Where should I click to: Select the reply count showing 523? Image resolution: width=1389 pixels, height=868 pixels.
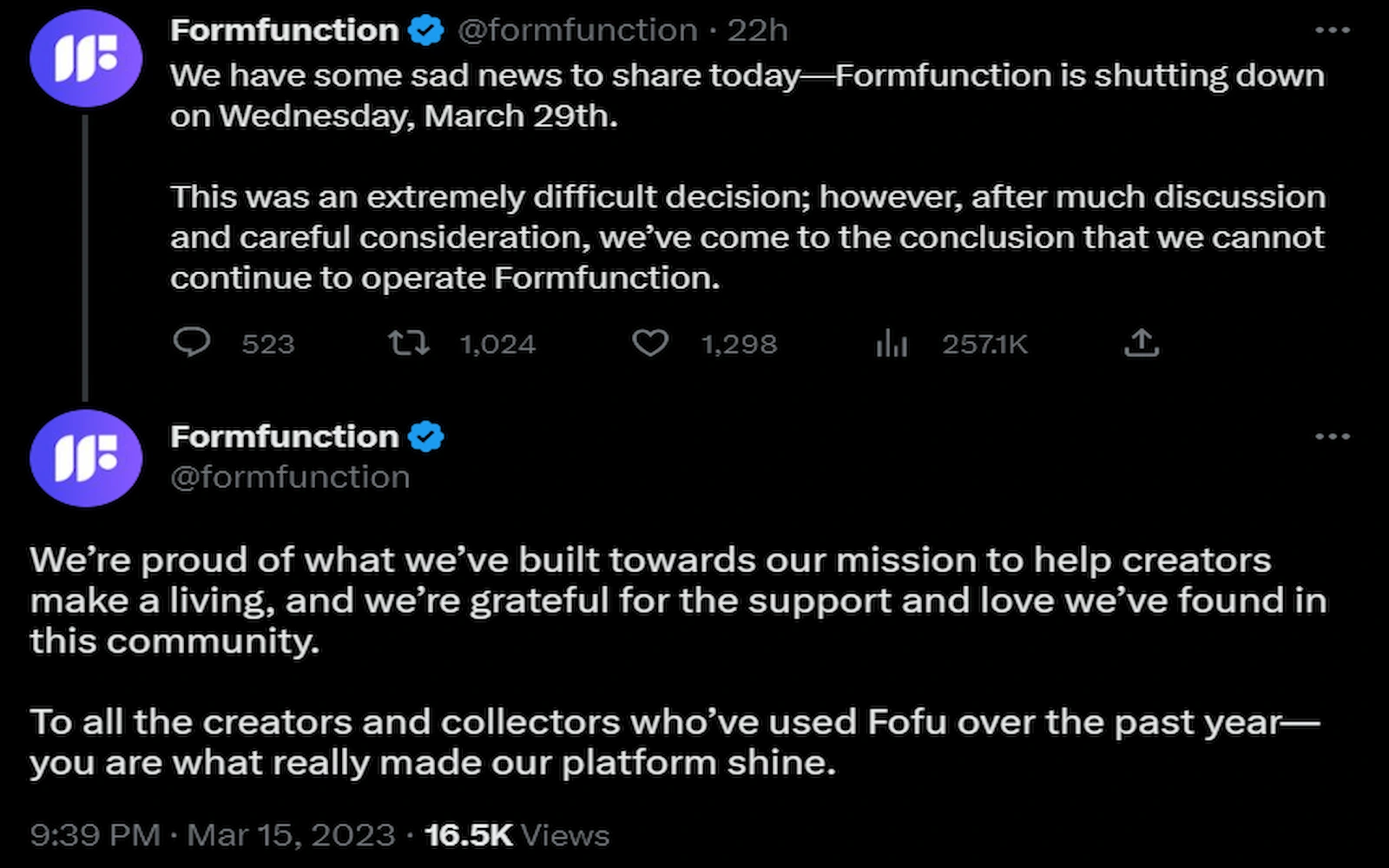point(267,344)
